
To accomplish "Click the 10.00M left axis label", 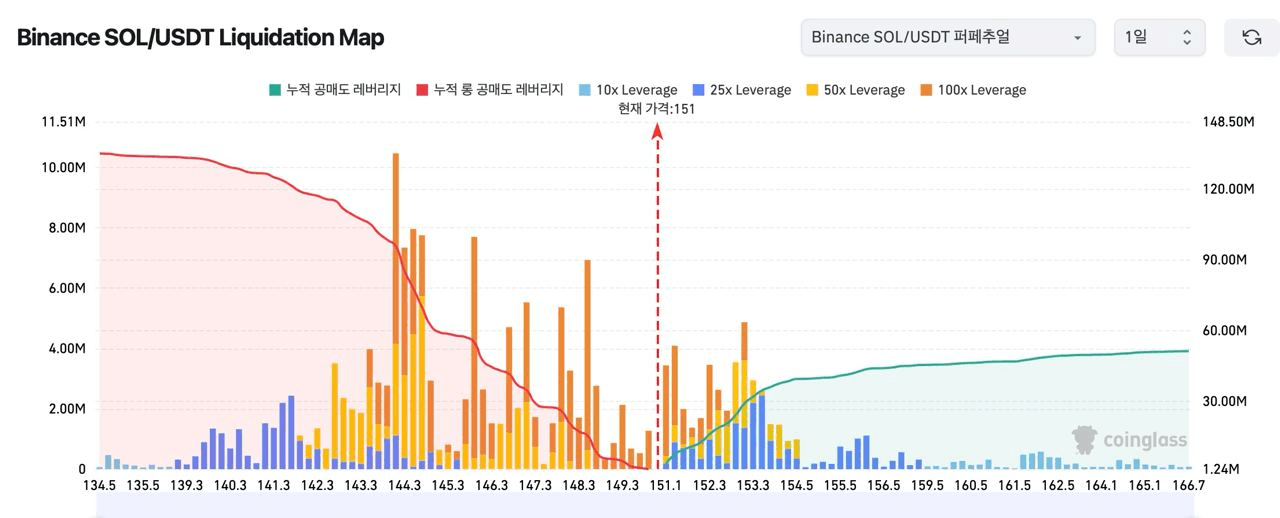I will [x=64, y=167].
